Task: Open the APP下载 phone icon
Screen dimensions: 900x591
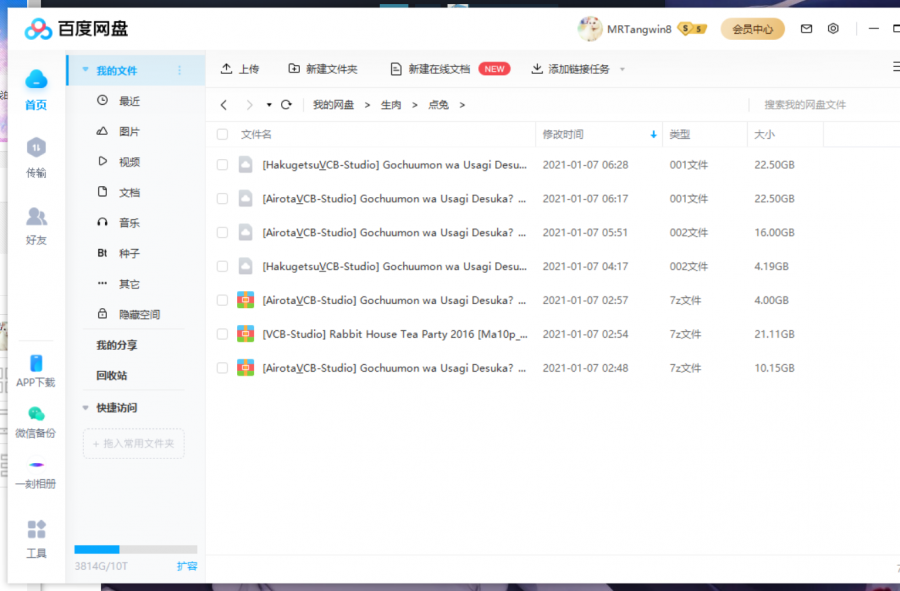Action: tap(36, 363)
